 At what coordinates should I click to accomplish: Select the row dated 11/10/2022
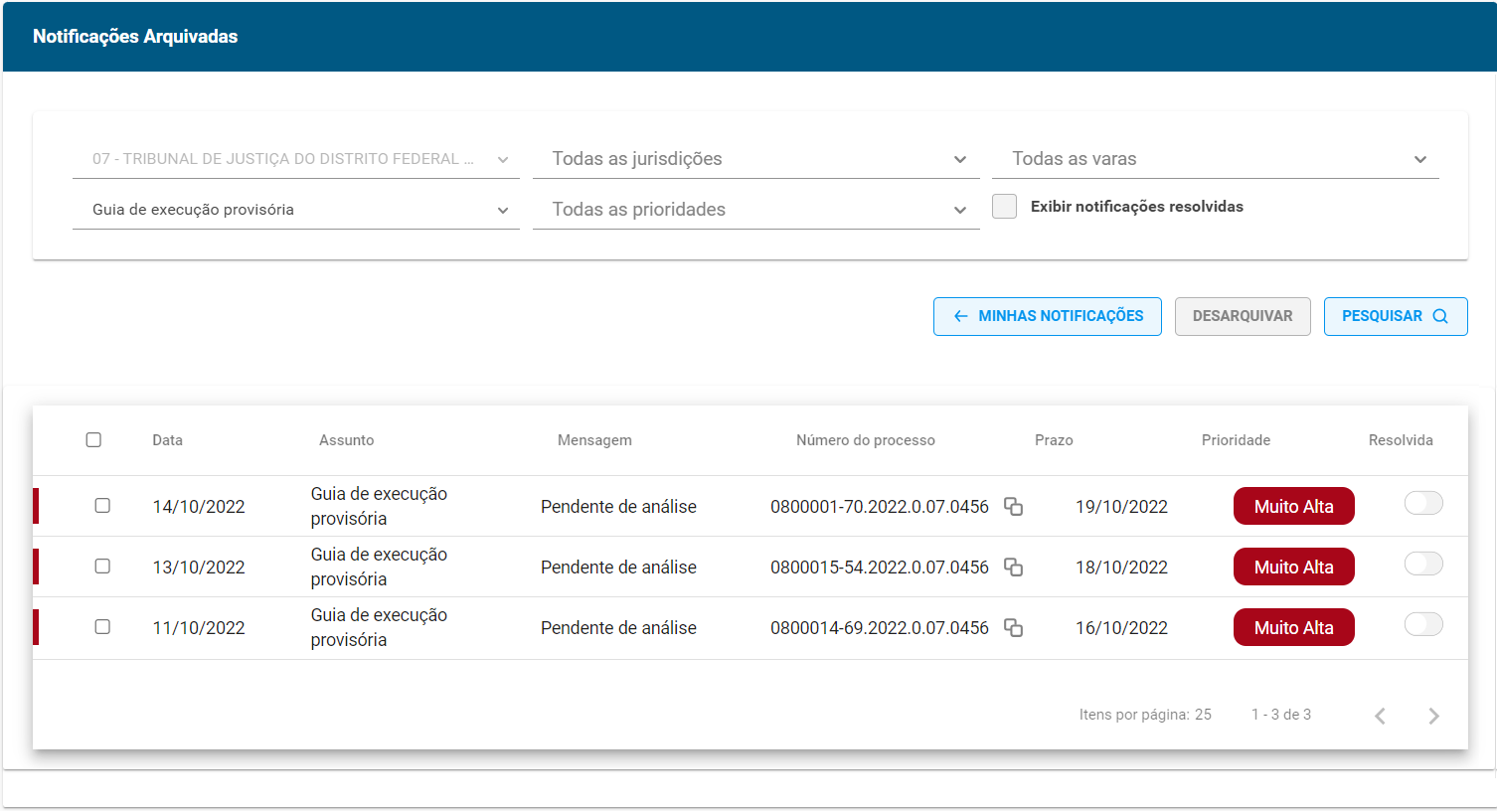102,626
